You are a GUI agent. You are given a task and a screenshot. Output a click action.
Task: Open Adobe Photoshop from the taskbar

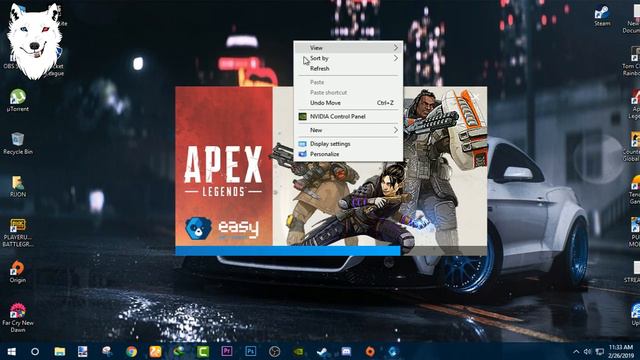[x=251, y=351]
